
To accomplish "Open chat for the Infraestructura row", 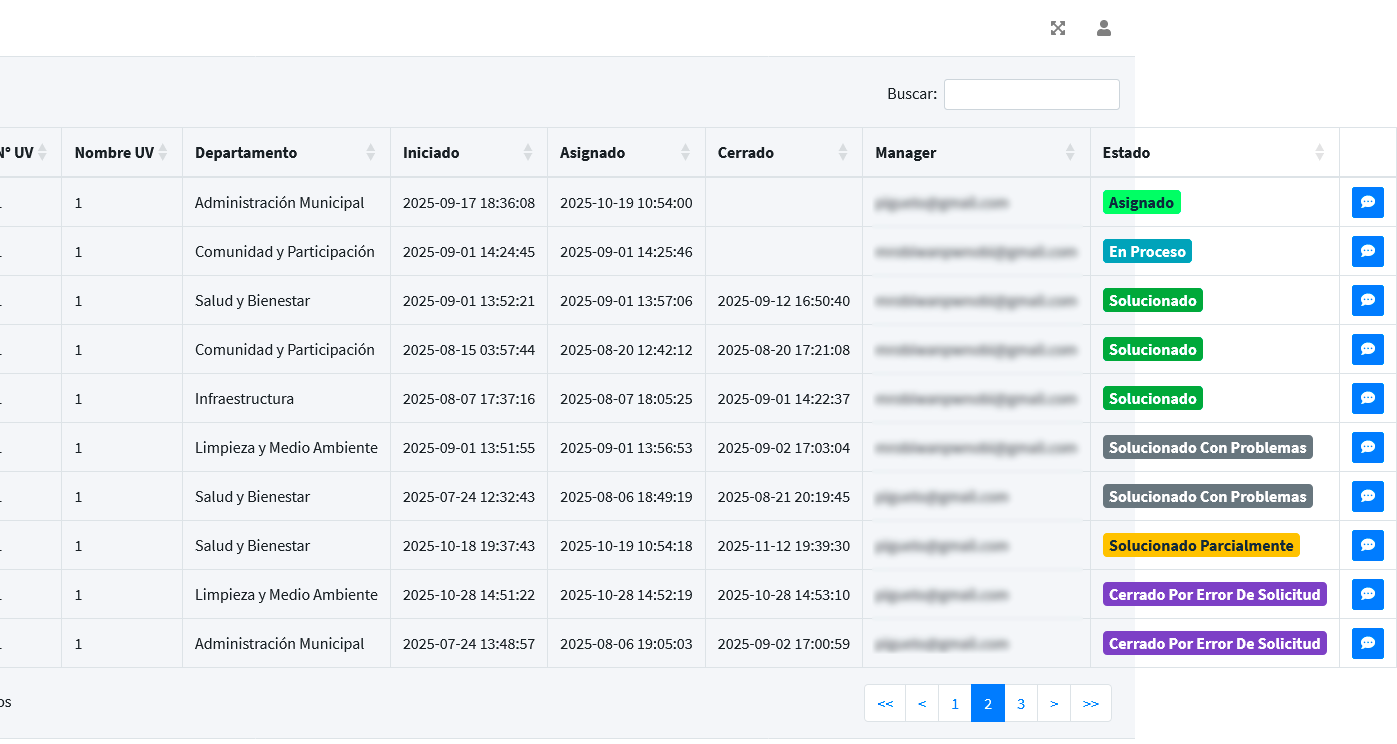I will click(1367, 398).
